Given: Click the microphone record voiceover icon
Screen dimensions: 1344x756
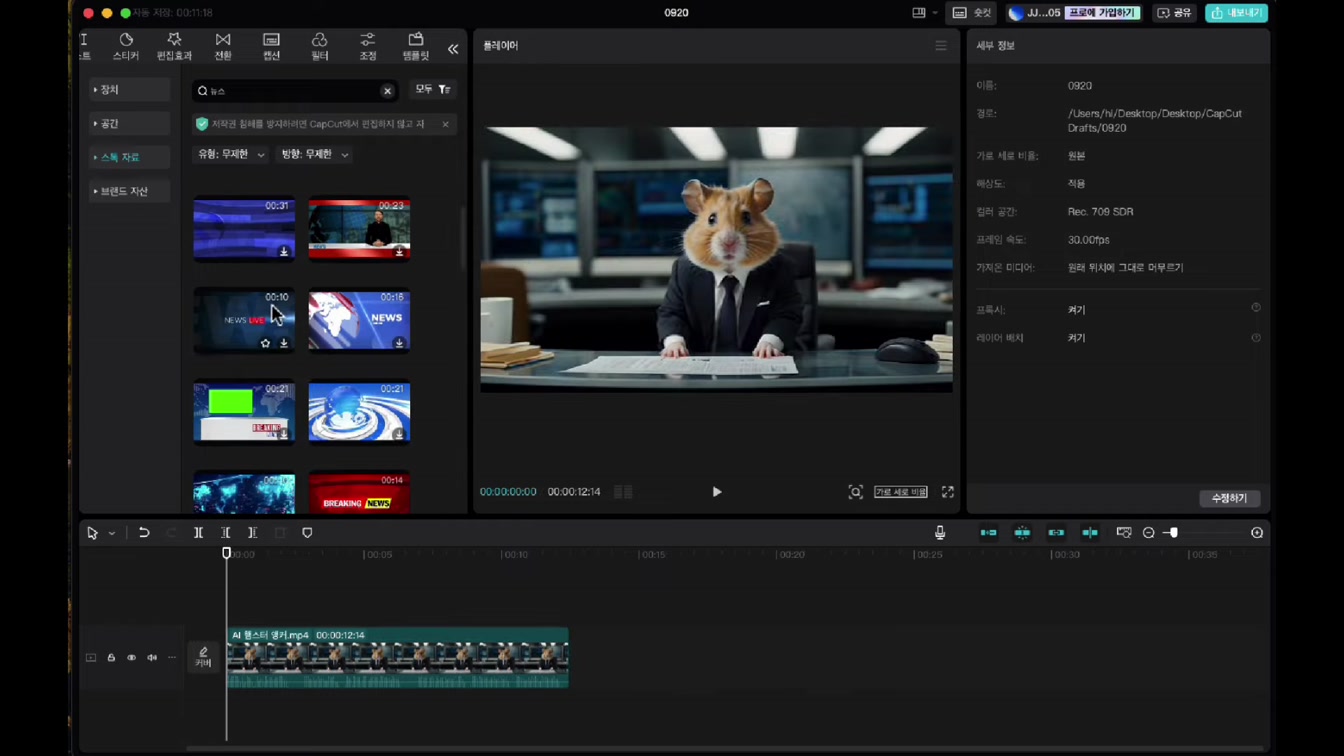Looking at the screenshot, I should pos(940,533).
